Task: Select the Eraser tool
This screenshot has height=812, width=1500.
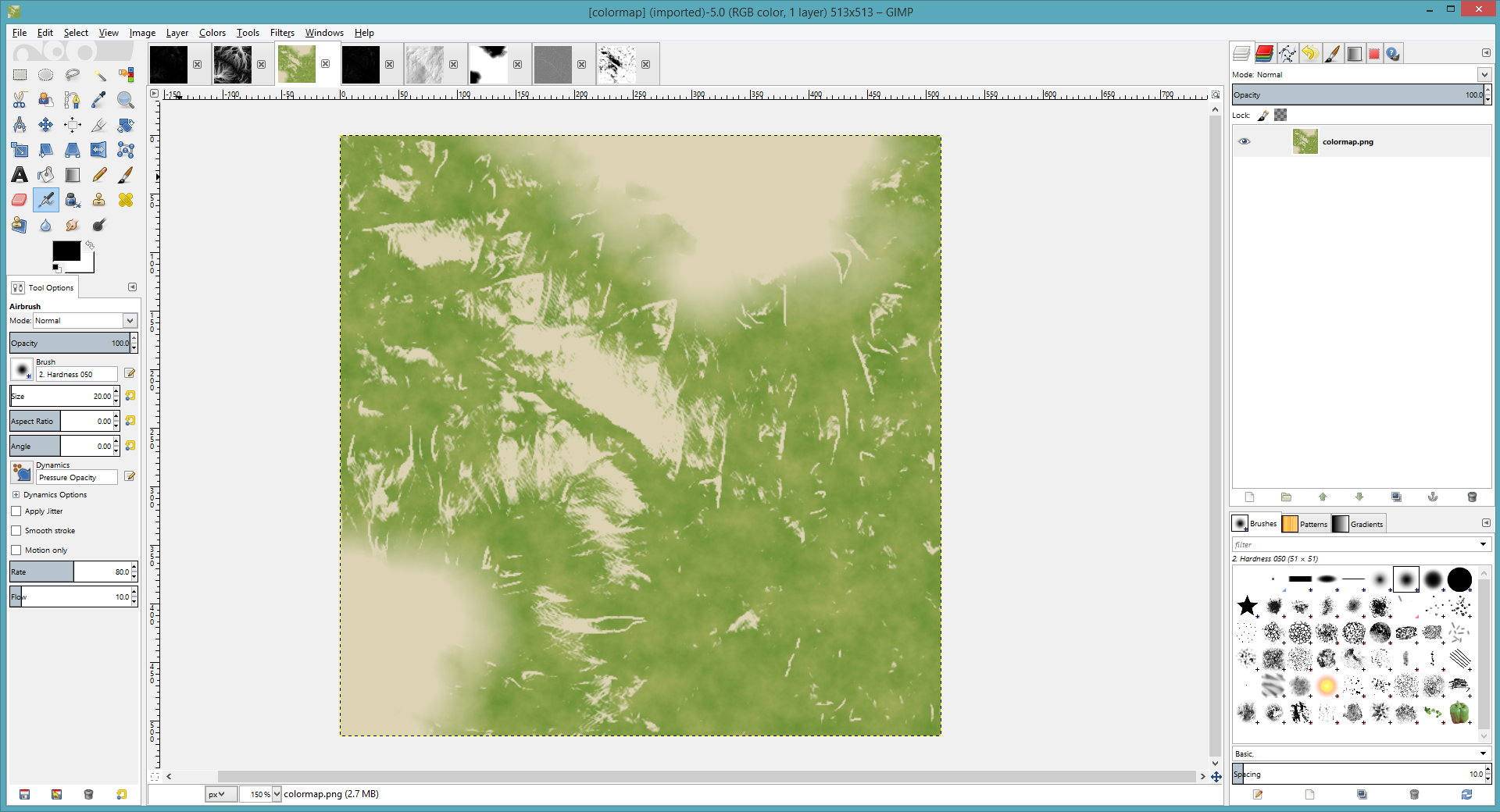Action: click(20, 200)
